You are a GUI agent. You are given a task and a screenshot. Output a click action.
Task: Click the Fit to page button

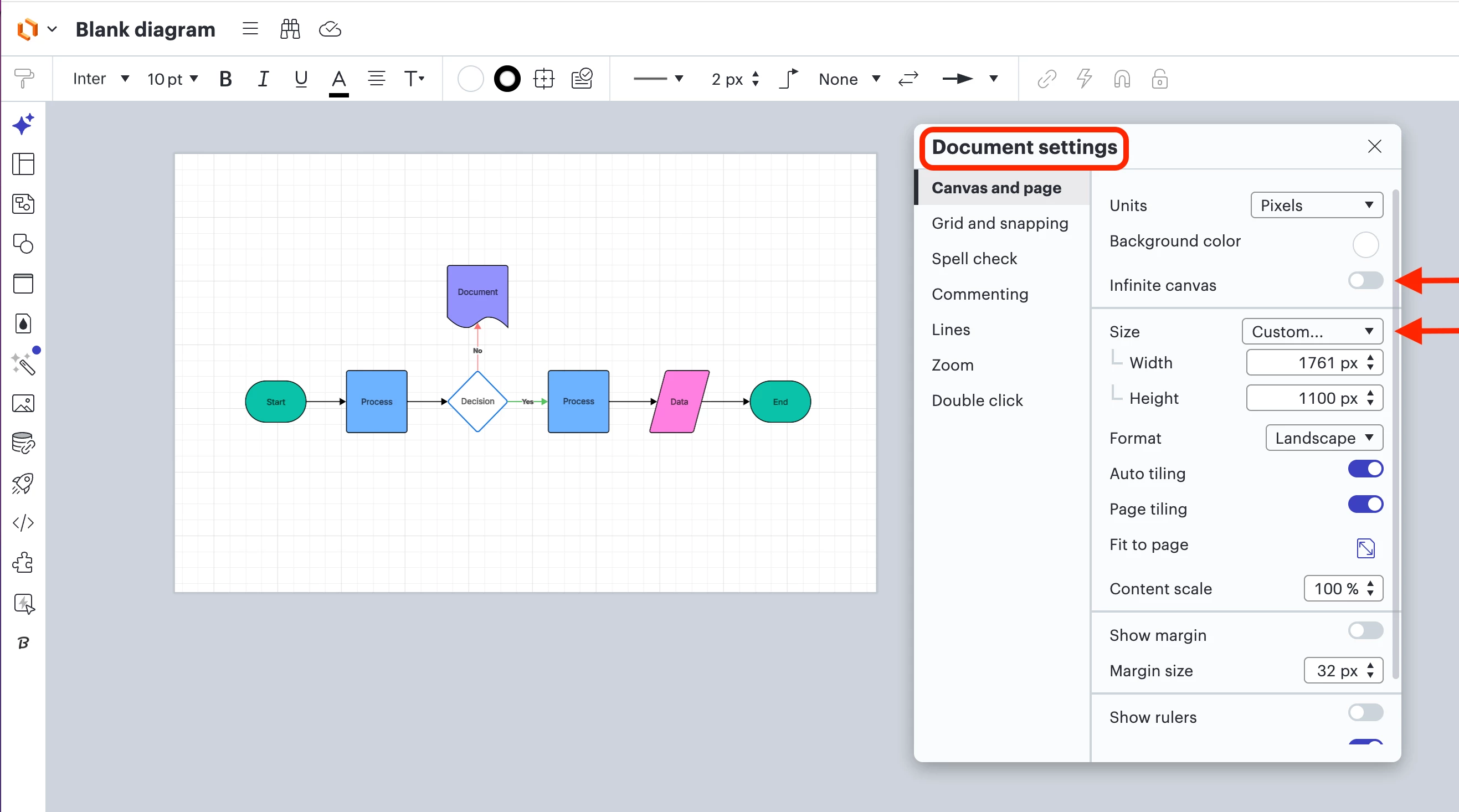[1365, 548]
